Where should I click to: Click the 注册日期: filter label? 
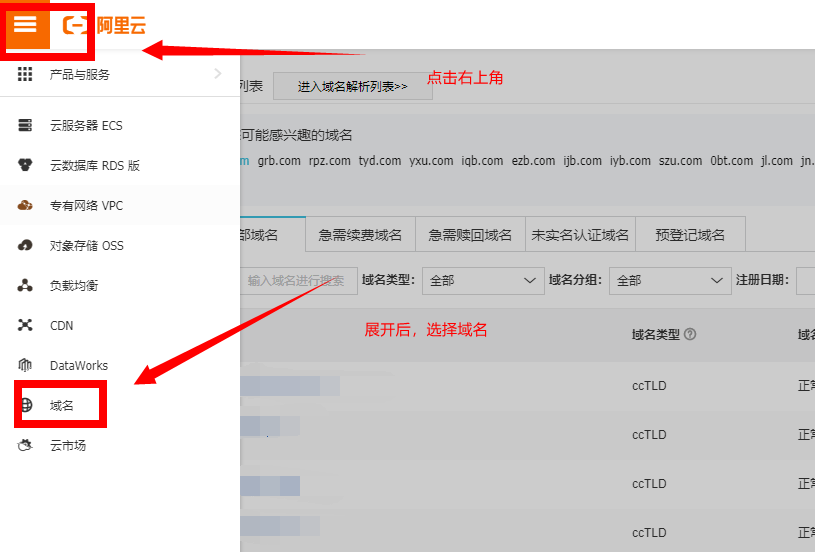click(x=763, y=280)
